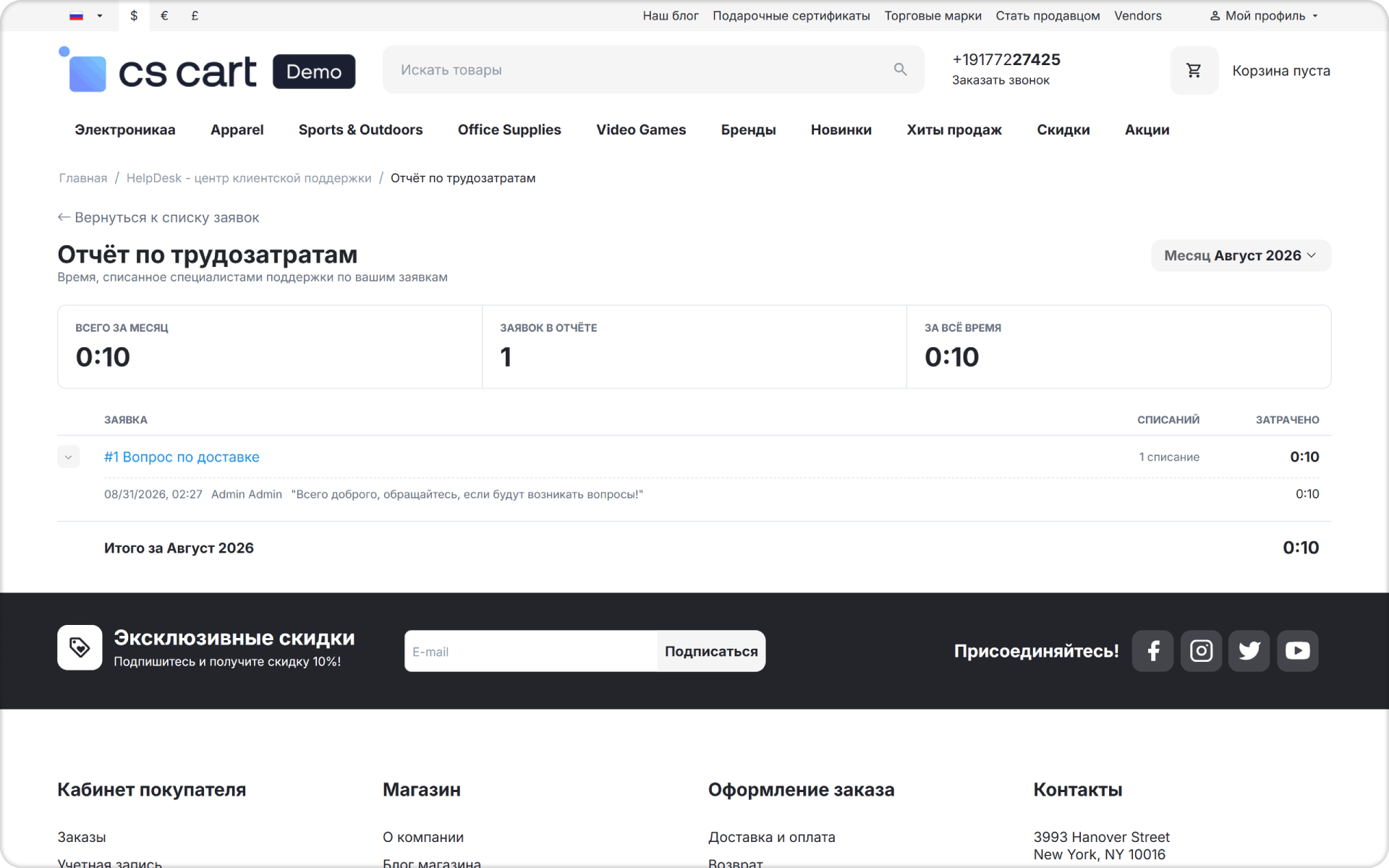Viewport: 1389px width, 868px height.
Task: Go to Главная breadcrumb
Action: [83, 178]
